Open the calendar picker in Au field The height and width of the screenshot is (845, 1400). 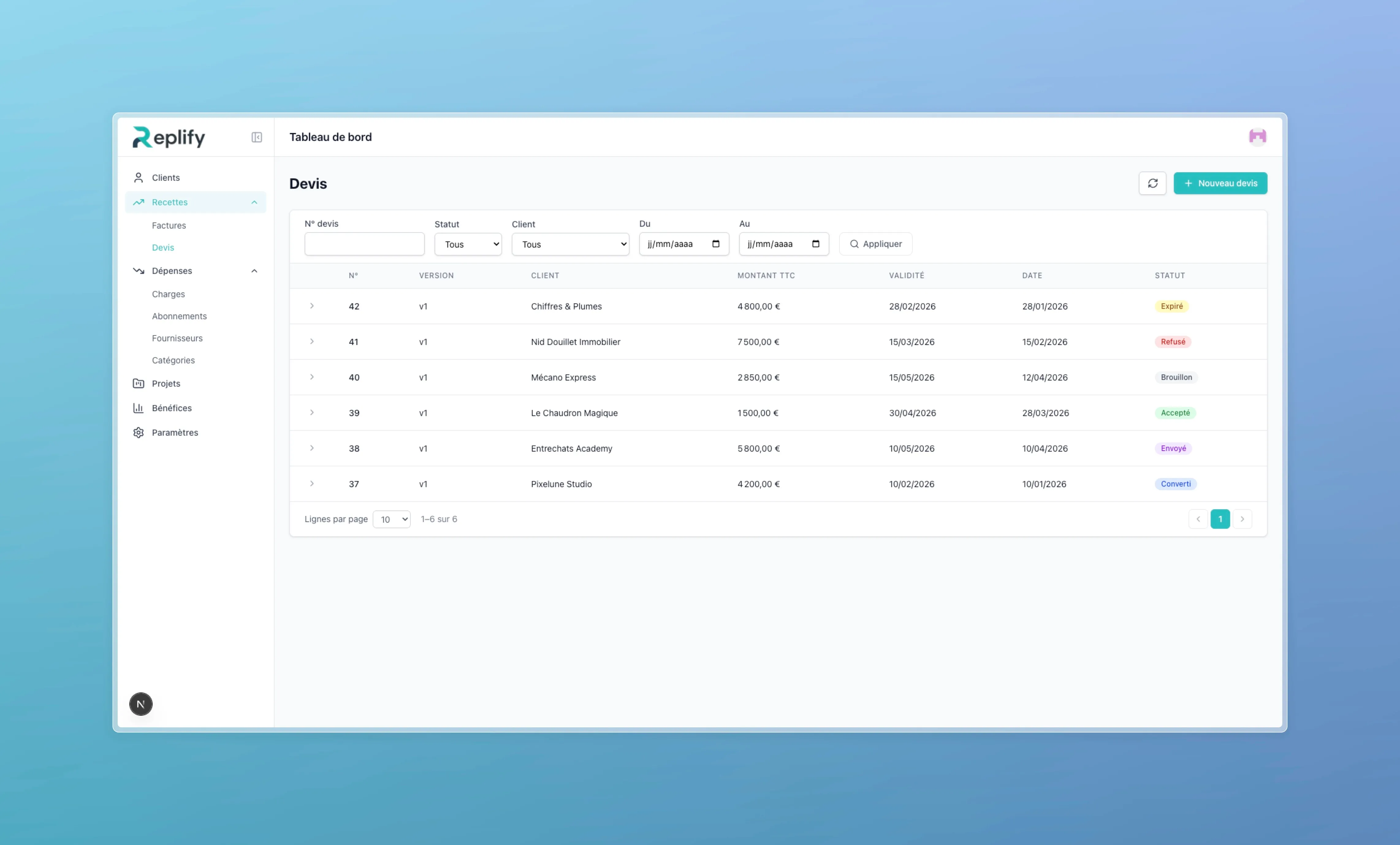point(815,244)
